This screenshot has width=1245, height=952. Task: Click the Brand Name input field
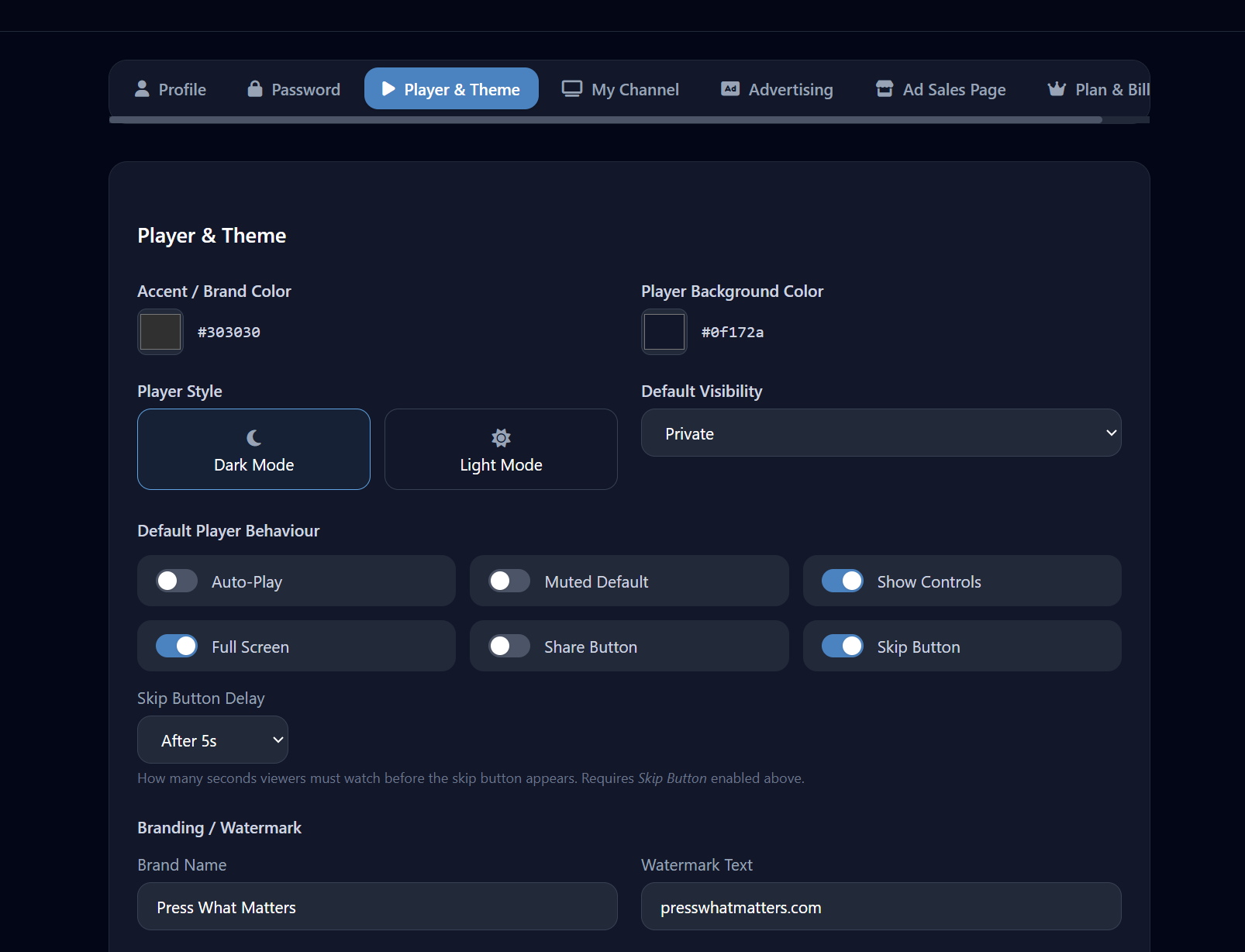pyautogui.click(x=377, y=906)
